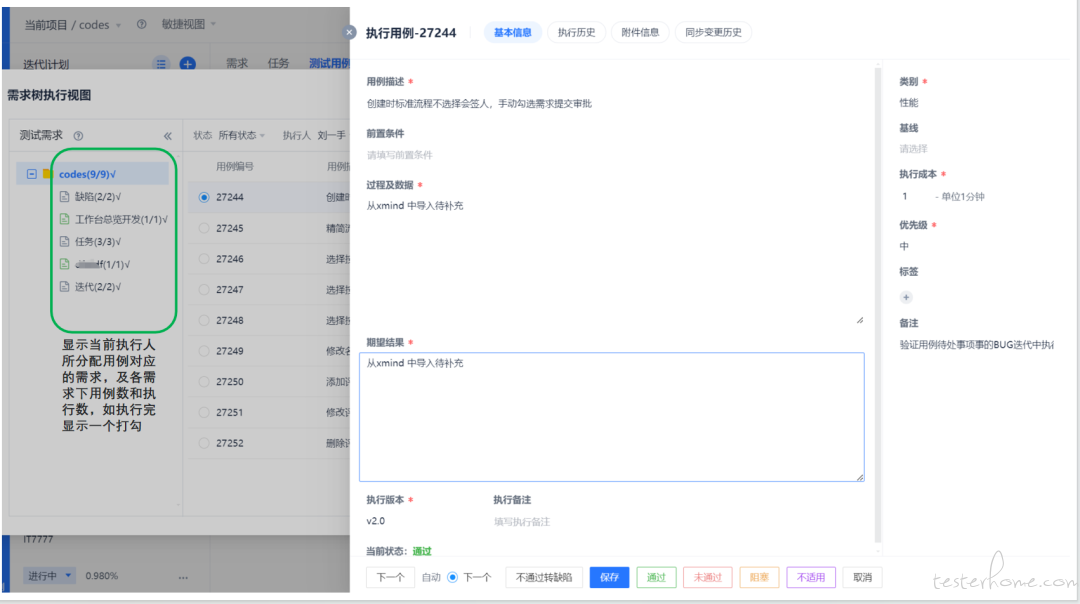
Task: Click the help icon after 当前项目 / codes
Action: pyautogui.click(x=141, y=24)
